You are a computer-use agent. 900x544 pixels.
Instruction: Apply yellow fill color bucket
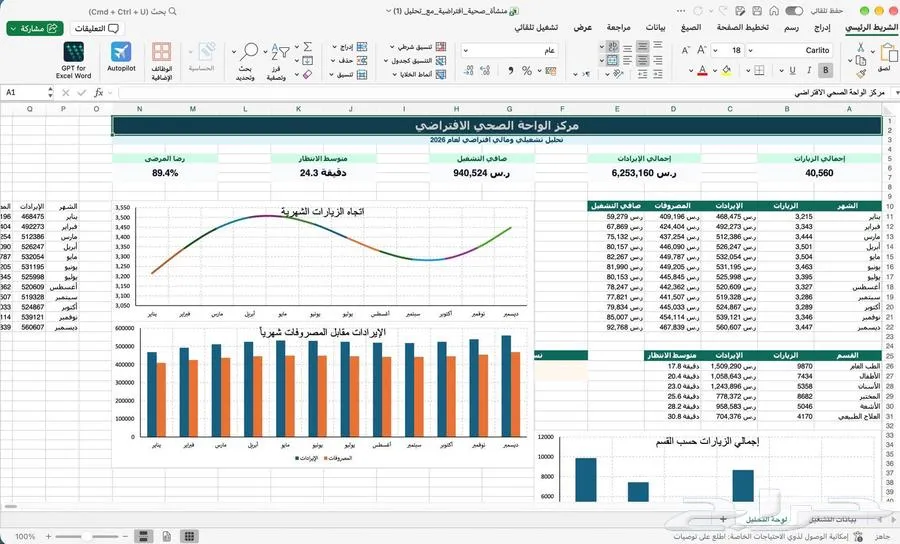[x=726, y=71]
